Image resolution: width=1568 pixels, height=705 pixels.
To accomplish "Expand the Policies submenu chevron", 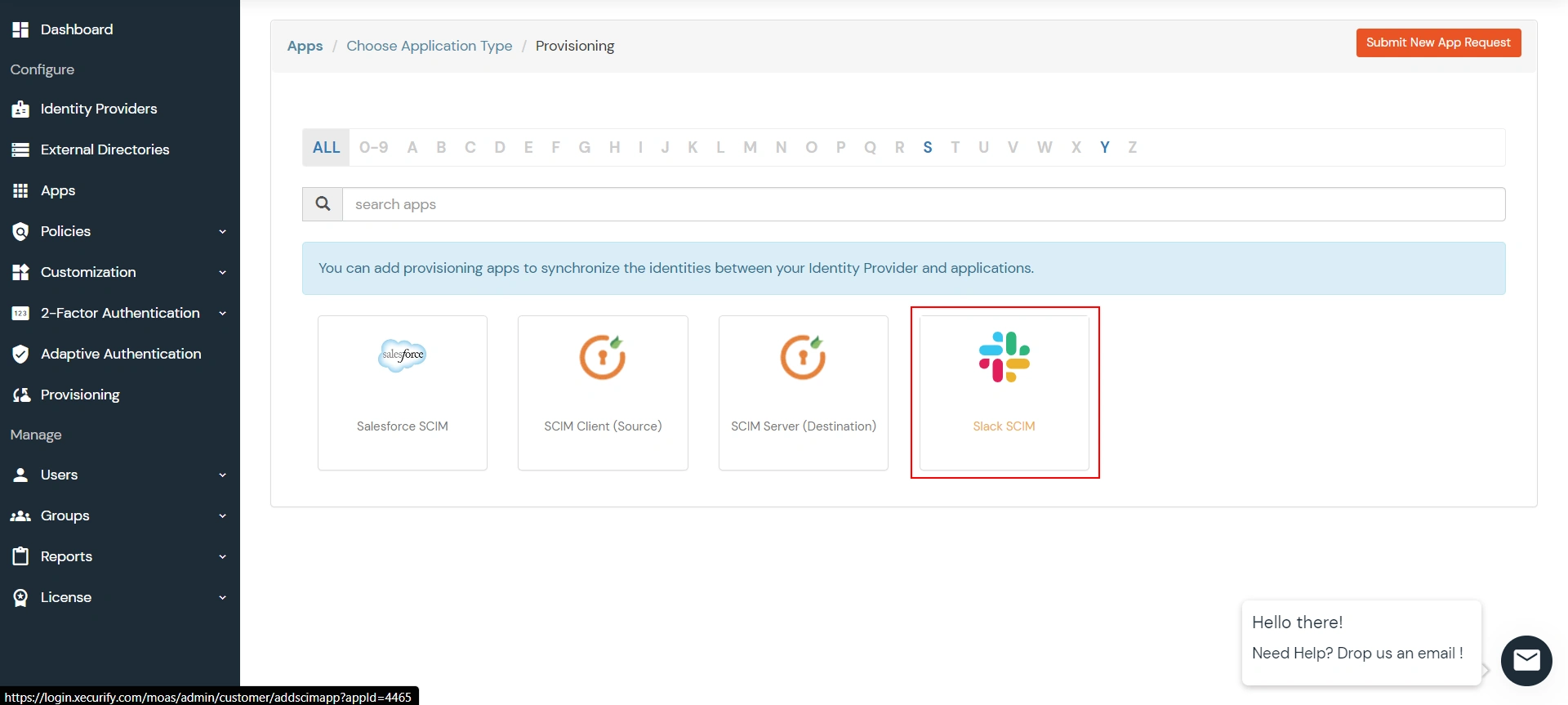I will click(222, 231).
